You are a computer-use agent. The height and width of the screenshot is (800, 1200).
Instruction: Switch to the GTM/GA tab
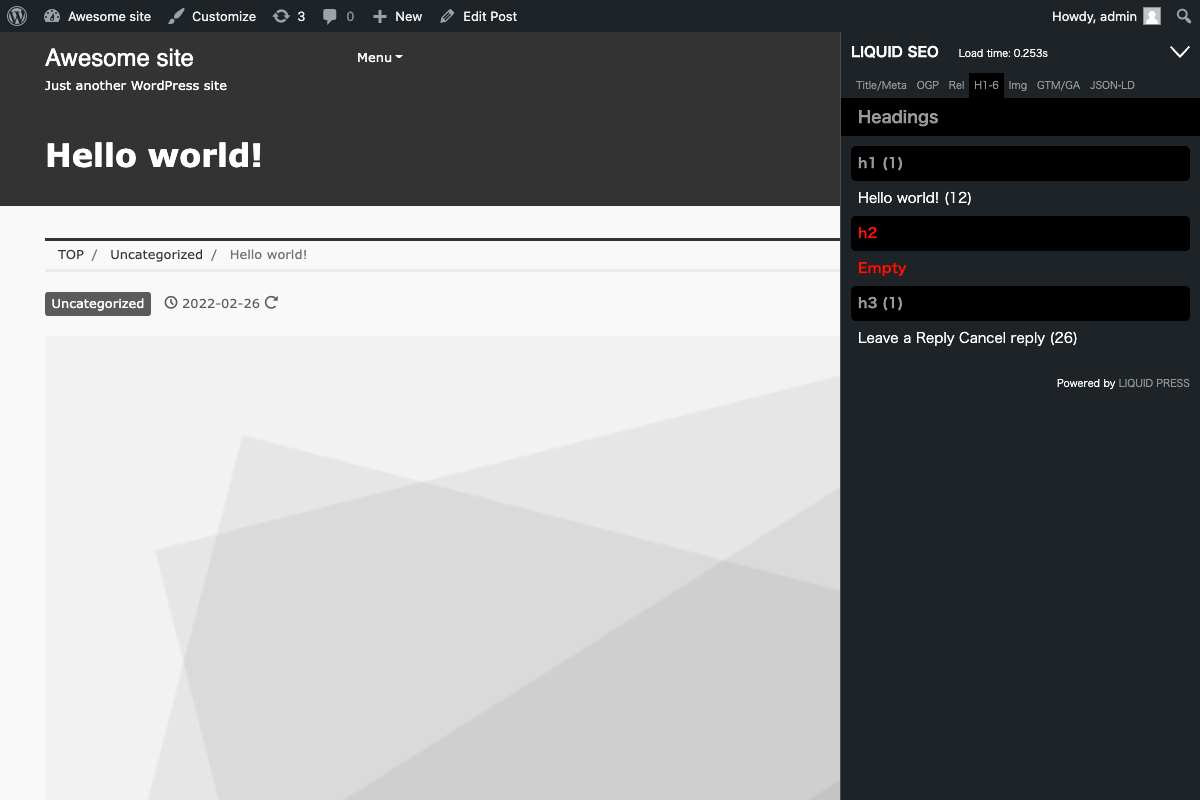(x=1058, y=86)
